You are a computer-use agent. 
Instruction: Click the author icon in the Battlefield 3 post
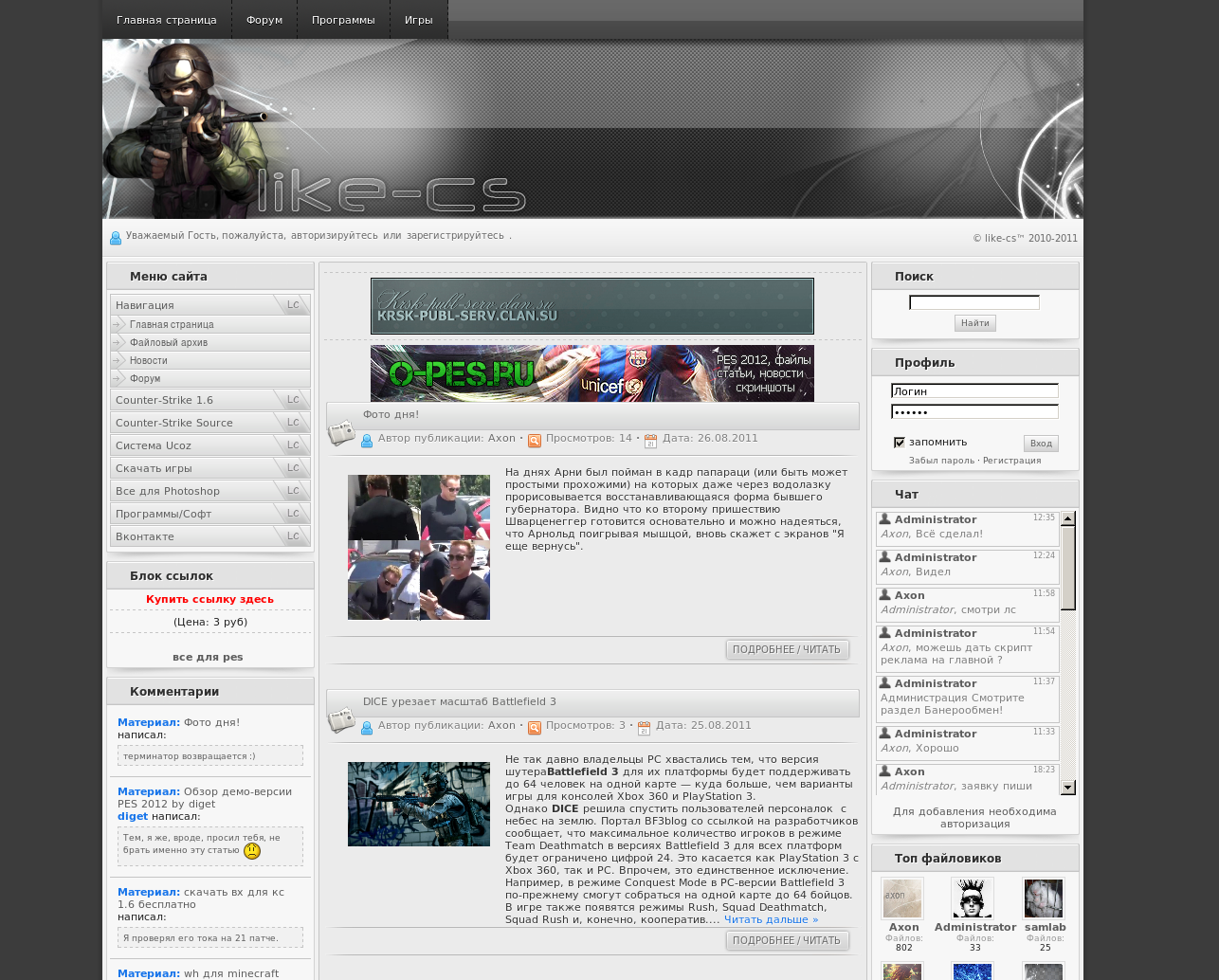[x=367, y=728]
